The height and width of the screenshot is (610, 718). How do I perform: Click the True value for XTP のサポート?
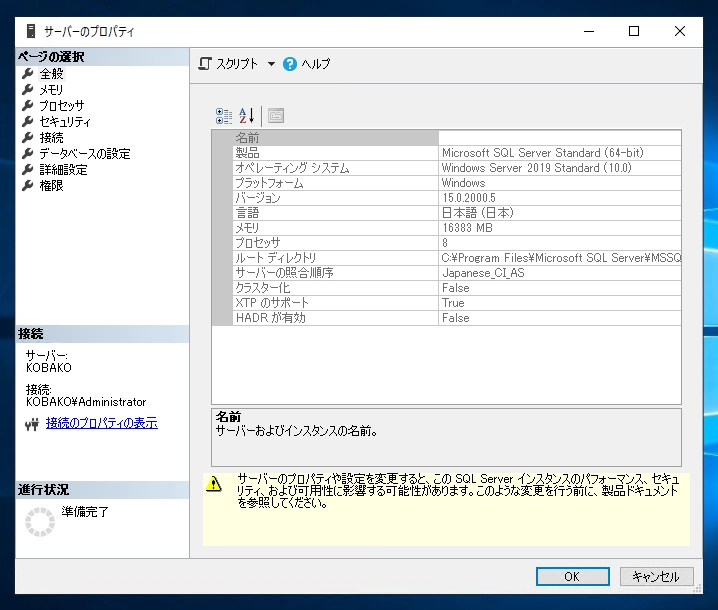453,303
